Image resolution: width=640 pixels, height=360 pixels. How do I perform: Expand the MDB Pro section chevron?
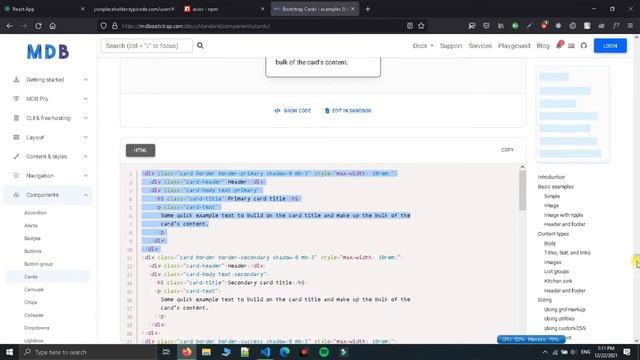click(86, 99)
